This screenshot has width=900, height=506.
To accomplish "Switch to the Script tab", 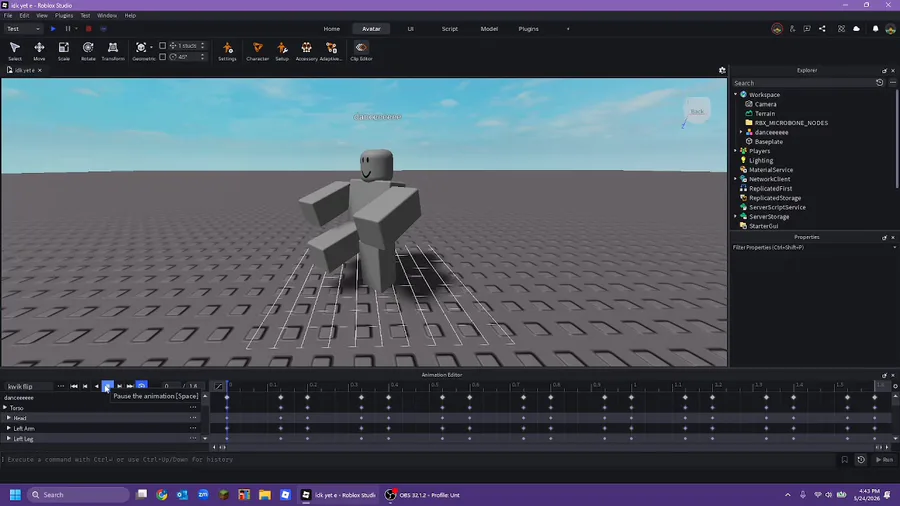I will [x=449, y=29].
